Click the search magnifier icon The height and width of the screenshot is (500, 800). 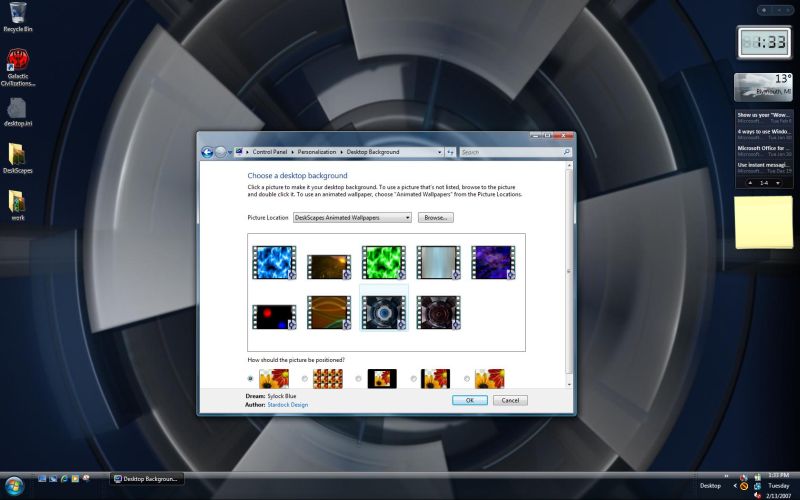[566, 152]
